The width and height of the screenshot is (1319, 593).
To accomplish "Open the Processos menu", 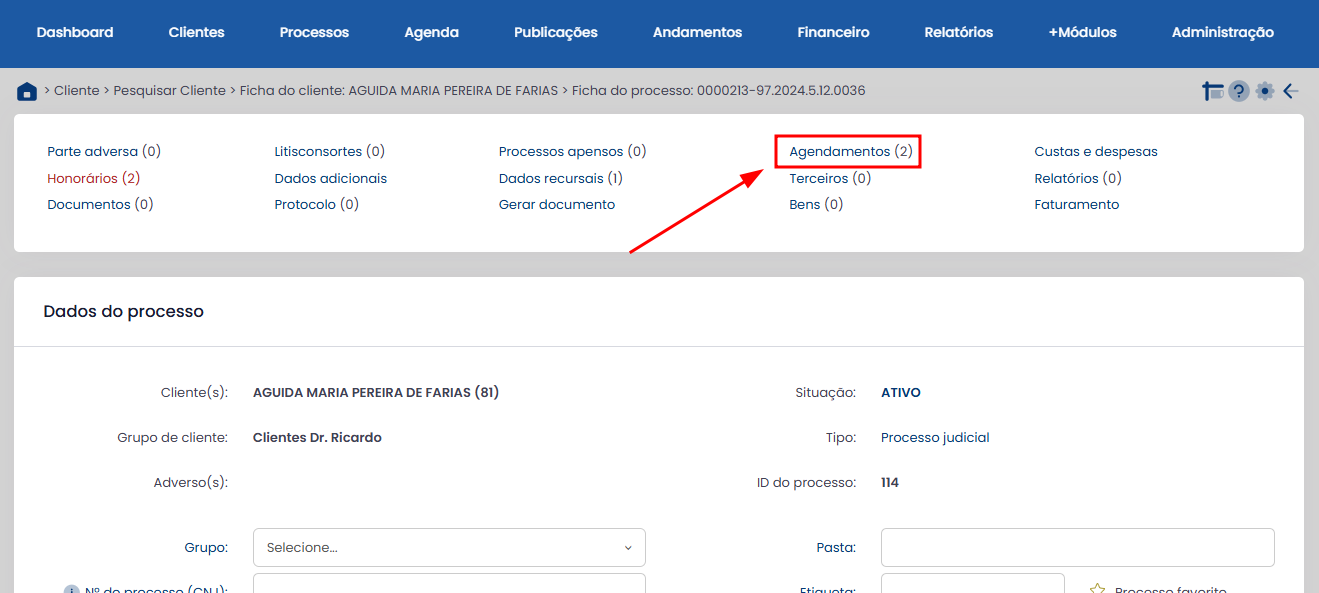I will point(314,32).
